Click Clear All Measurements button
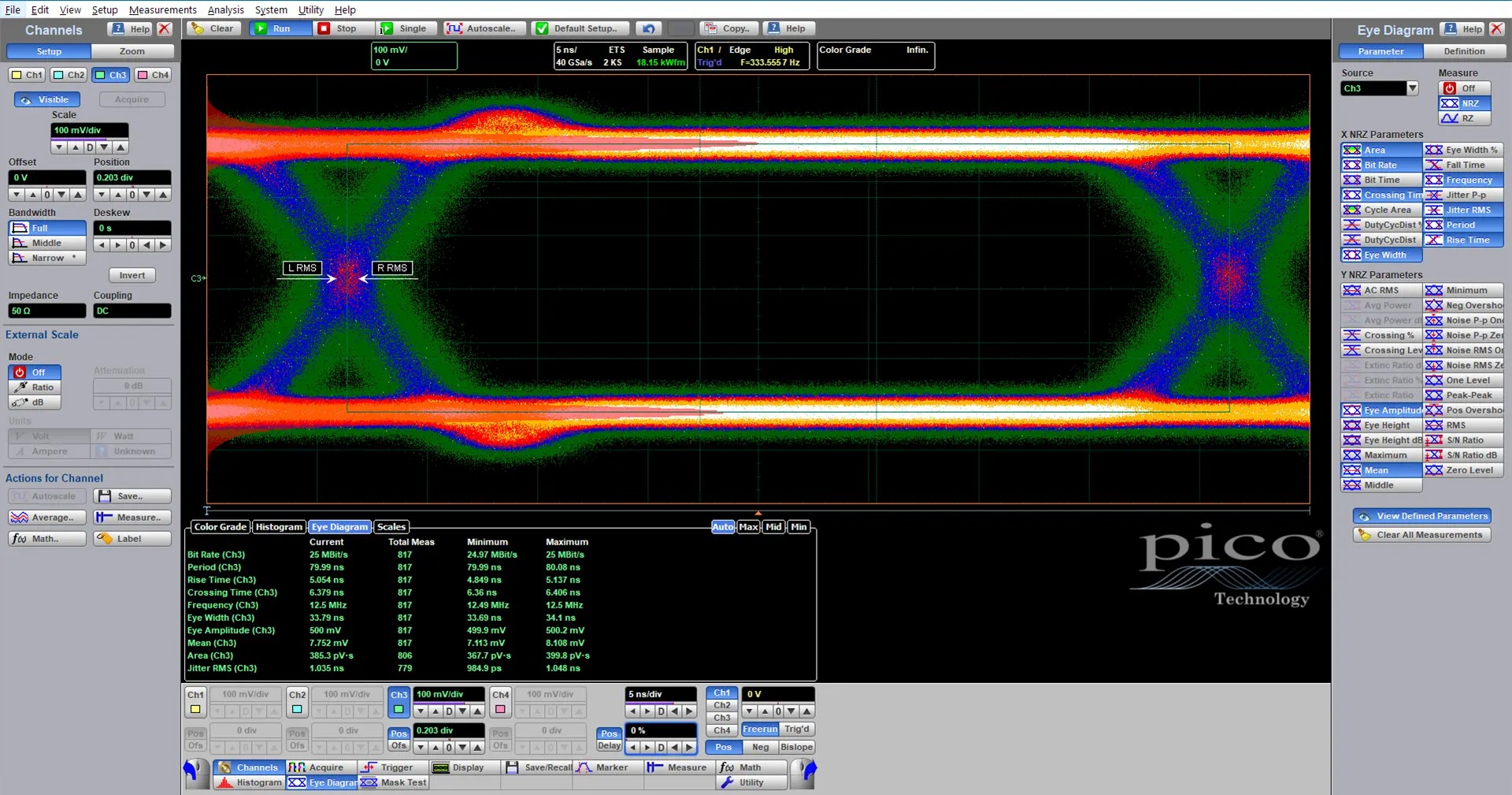This screenshot has height=795, width=1512. pos(1422,535)
